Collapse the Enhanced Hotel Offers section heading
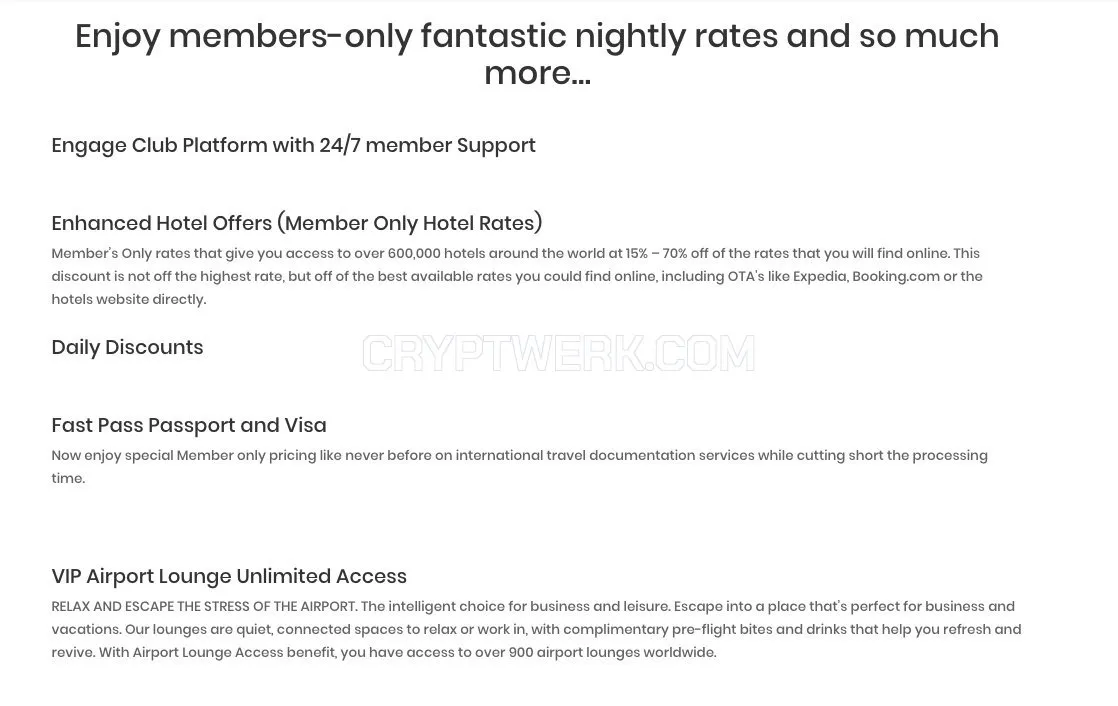 (x=297, y=223)
